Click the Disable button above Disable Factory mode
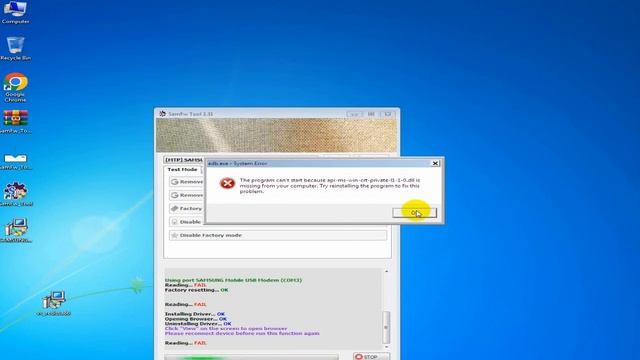Viewport: 640px width, 360px height. pos(186,222)
